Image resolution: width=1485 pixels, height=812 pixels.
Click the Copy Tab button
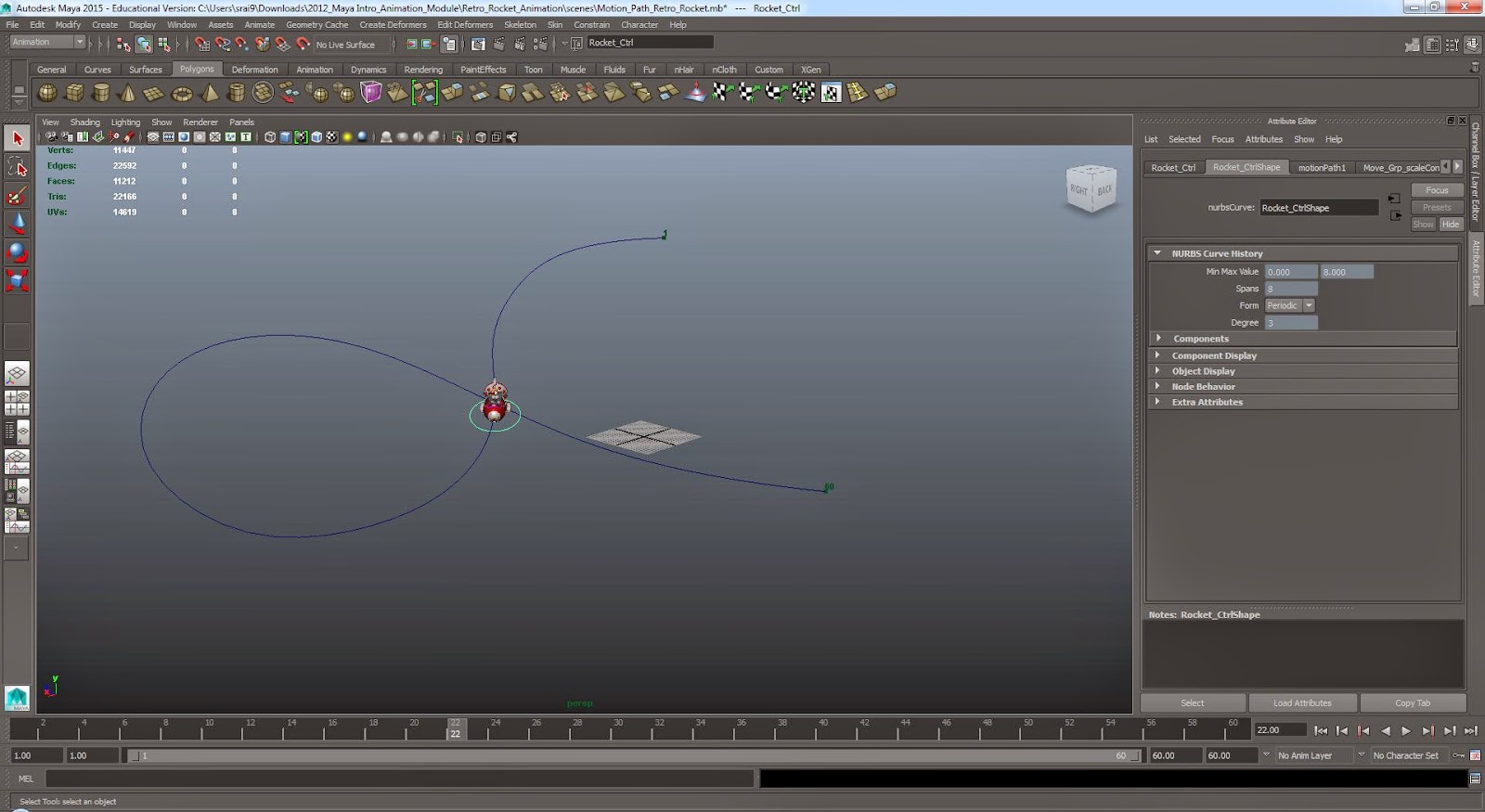point(1413,703)
